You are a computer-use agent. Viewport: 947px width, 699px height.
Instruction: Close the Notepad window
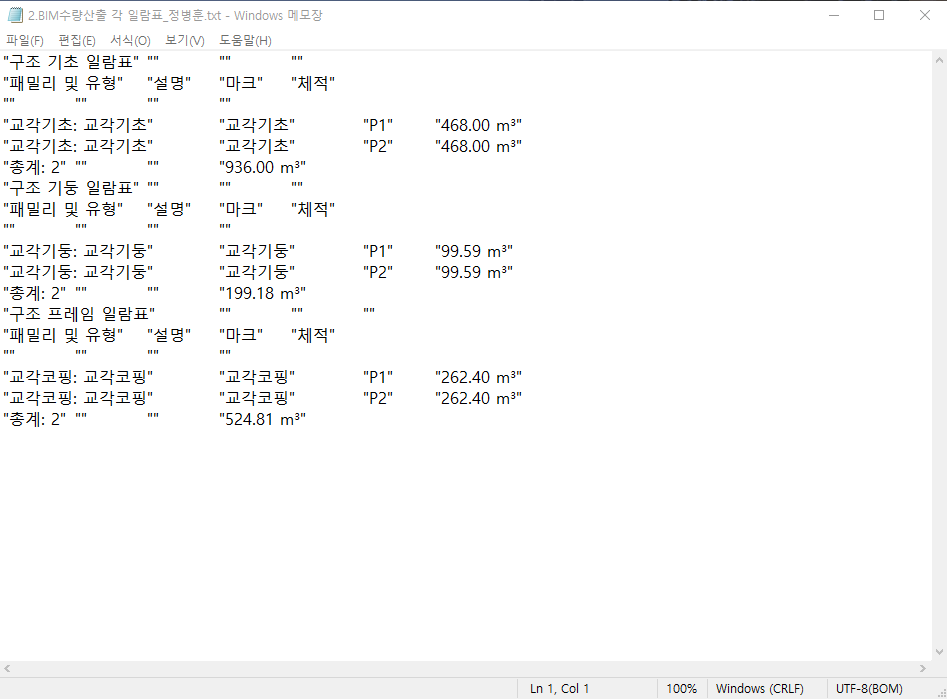(925, 15)
